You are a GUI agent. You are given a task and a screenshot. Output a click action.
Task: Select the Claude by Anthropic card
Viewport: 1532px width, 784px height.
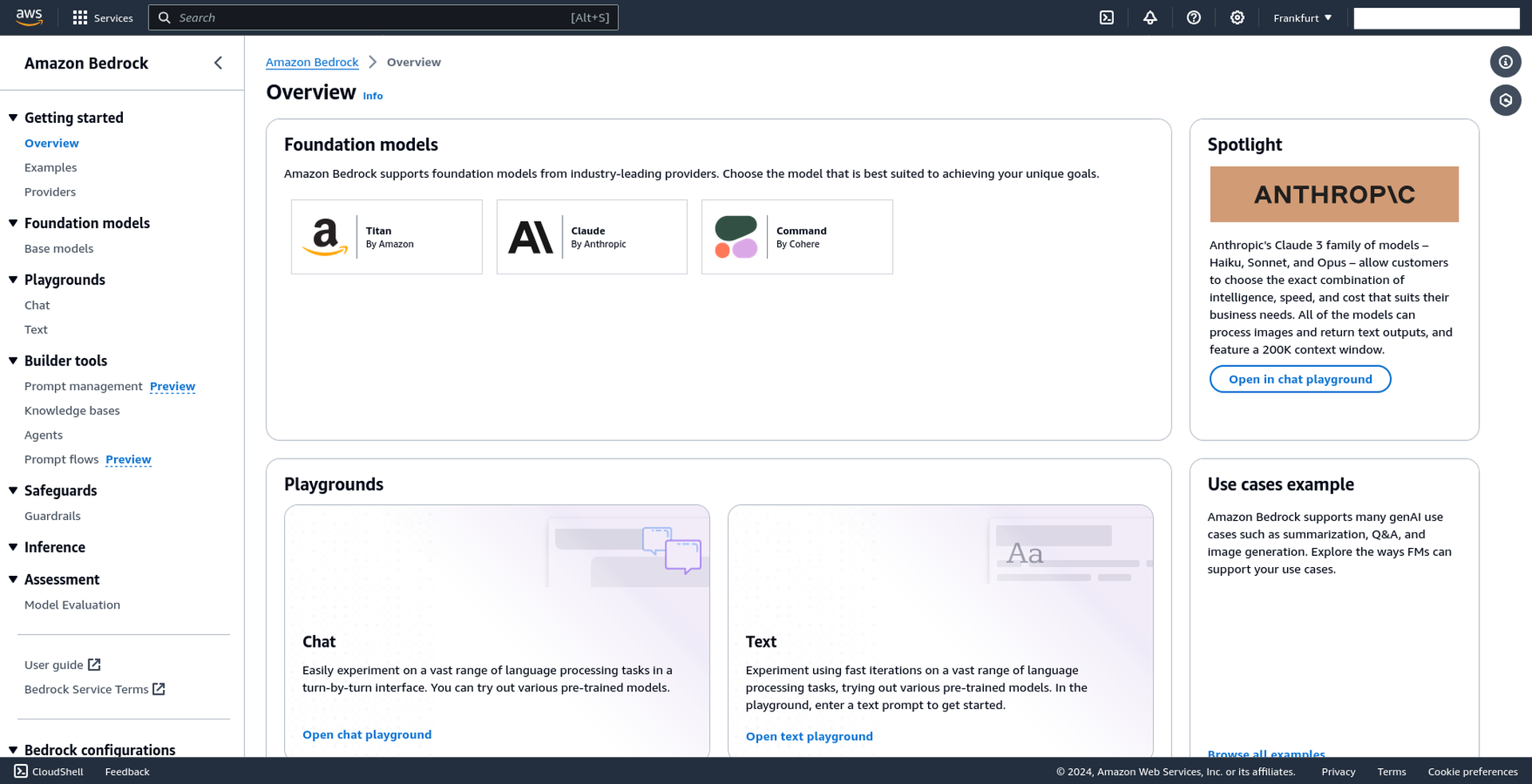pos(592,237)
